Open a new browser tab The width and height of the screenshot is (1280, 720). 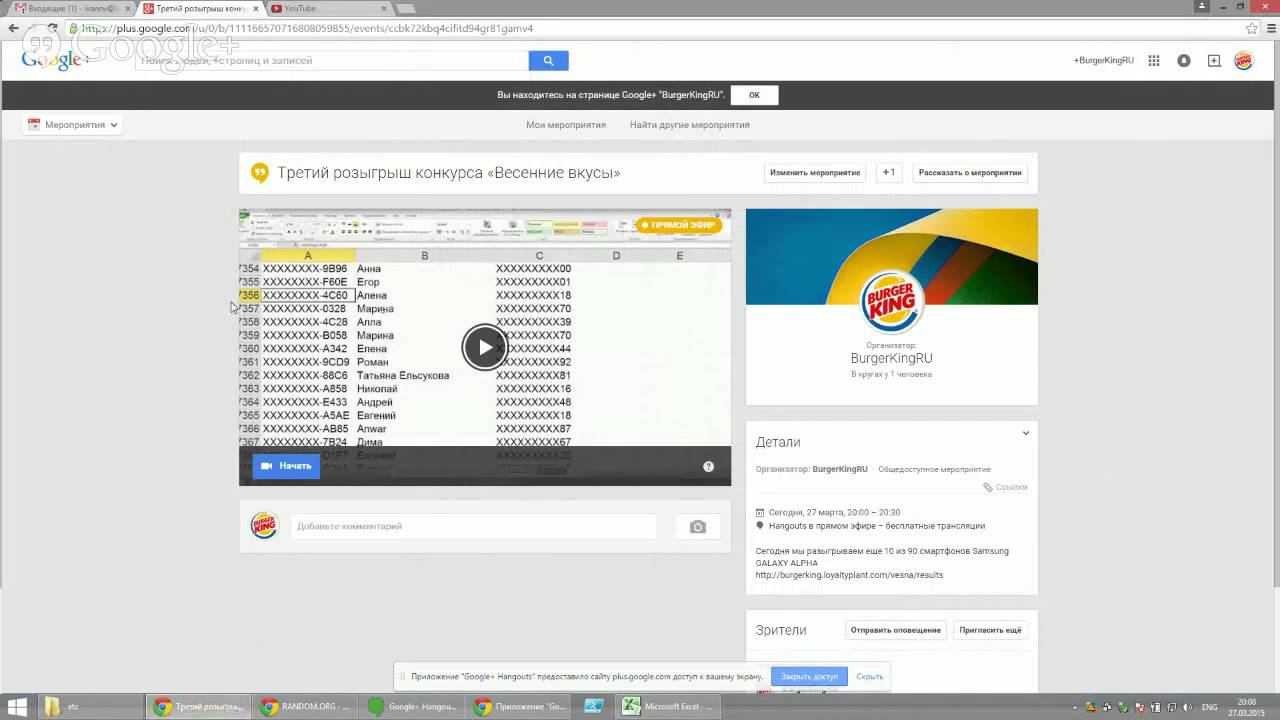click(x=405, y=8)
